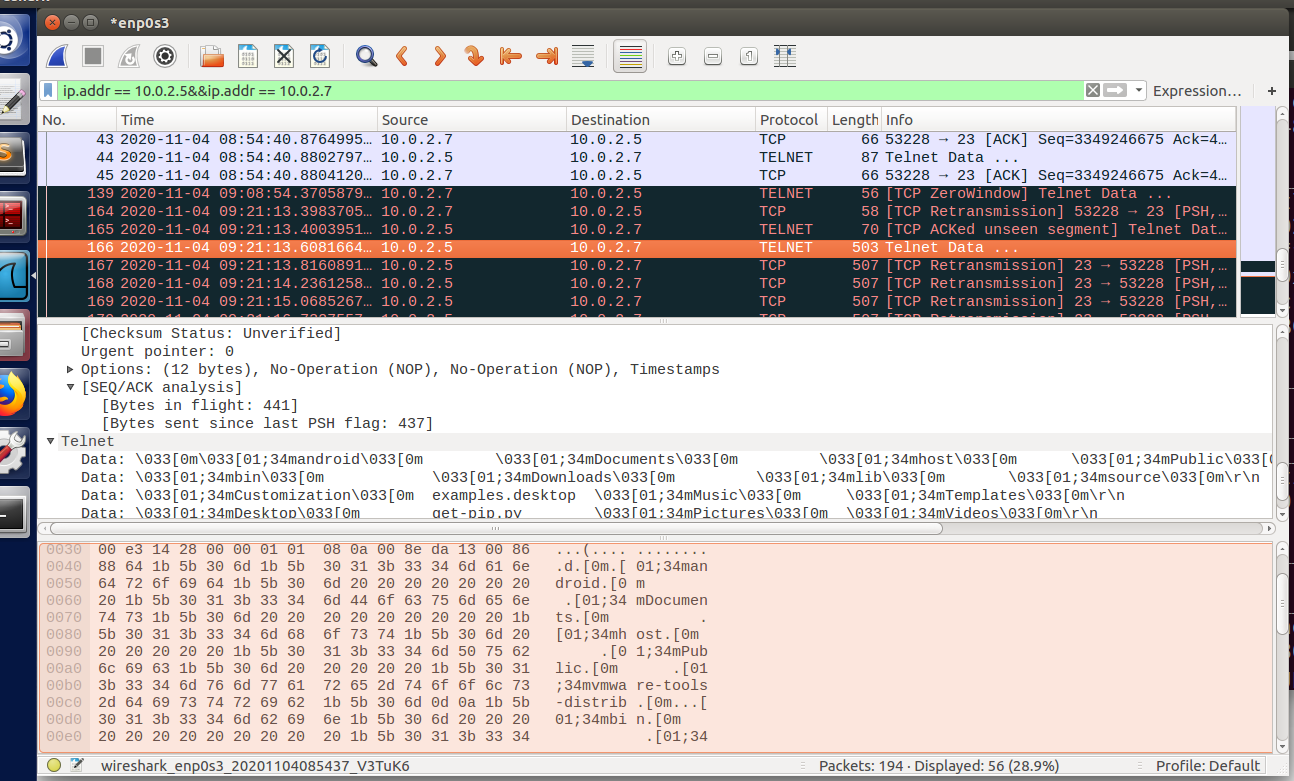The image size is (1294, 781).
Task: Sort by the Source column header
Action: [x=471, y=119]
